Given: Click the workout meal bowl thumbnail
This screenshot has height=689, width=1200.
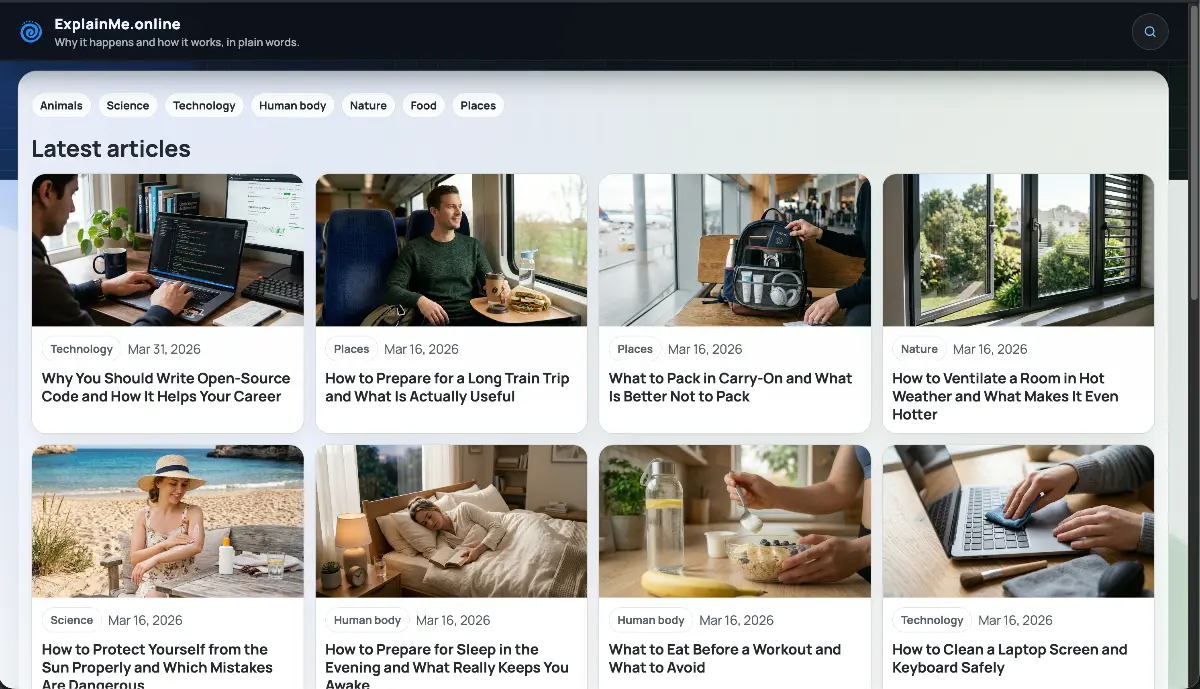Looking at the screenshot, I should 734,521.
